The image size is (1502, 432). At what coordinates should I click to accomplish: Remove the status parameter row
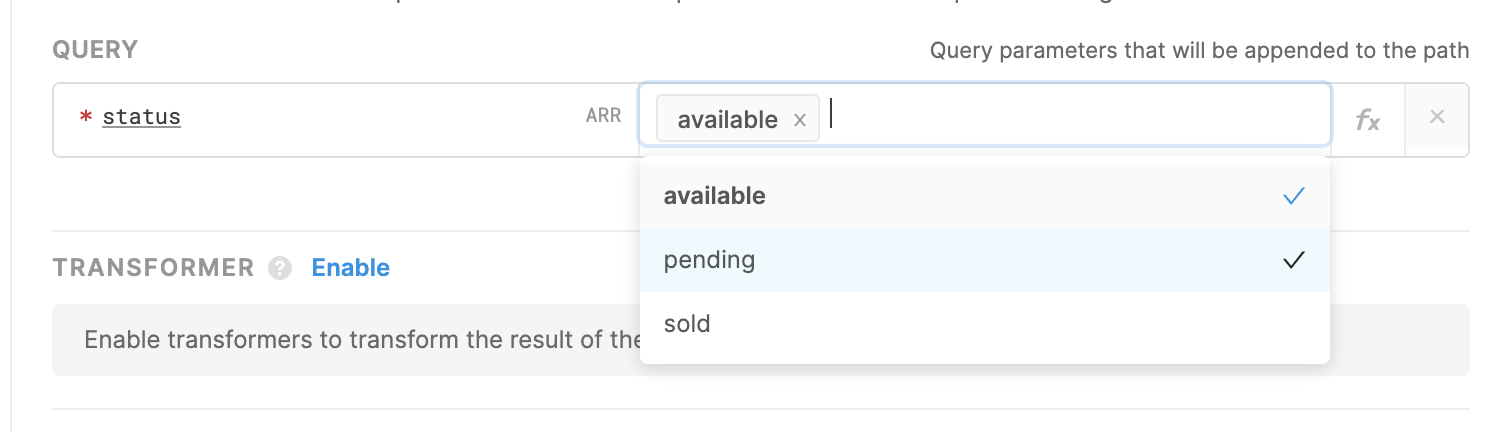point(1437,117)
